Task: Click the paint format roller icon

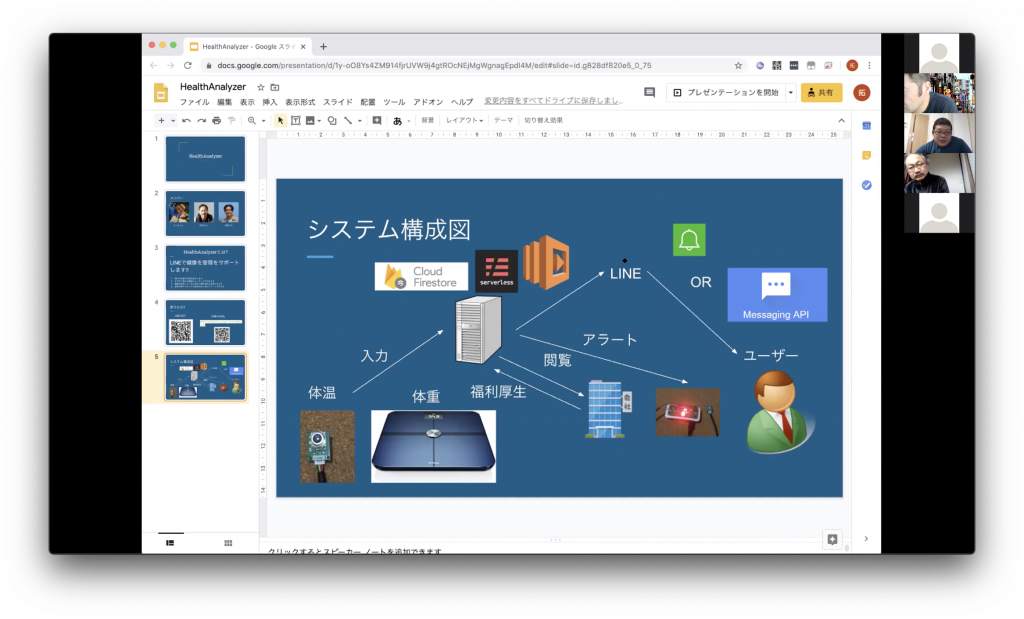Action: (x=232, y=121)
